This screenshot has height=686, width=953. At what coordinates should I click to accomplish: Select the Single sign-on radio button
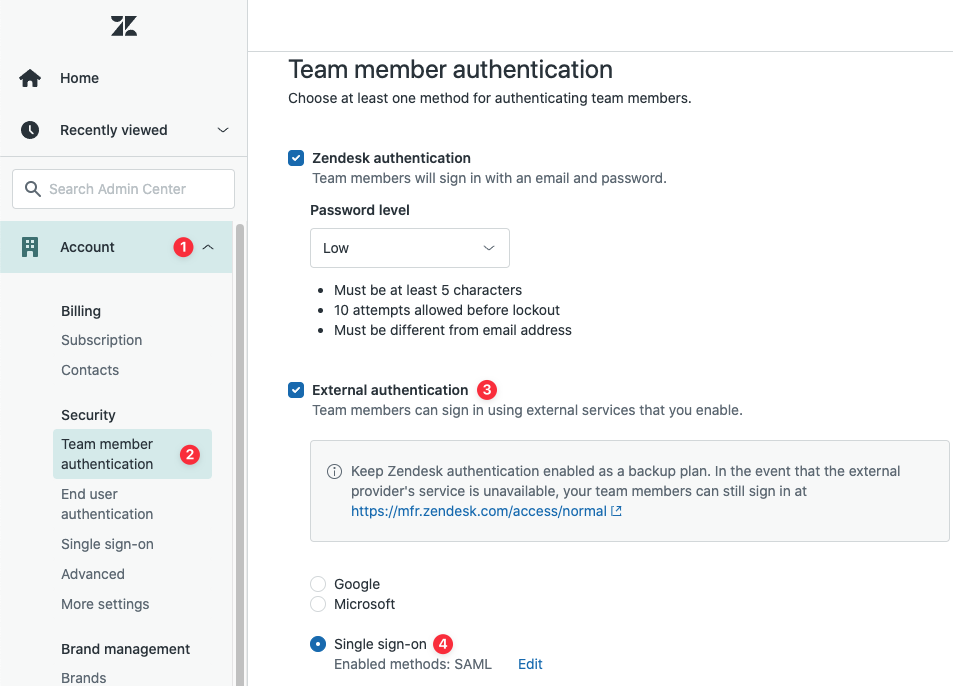pos(318,644)
